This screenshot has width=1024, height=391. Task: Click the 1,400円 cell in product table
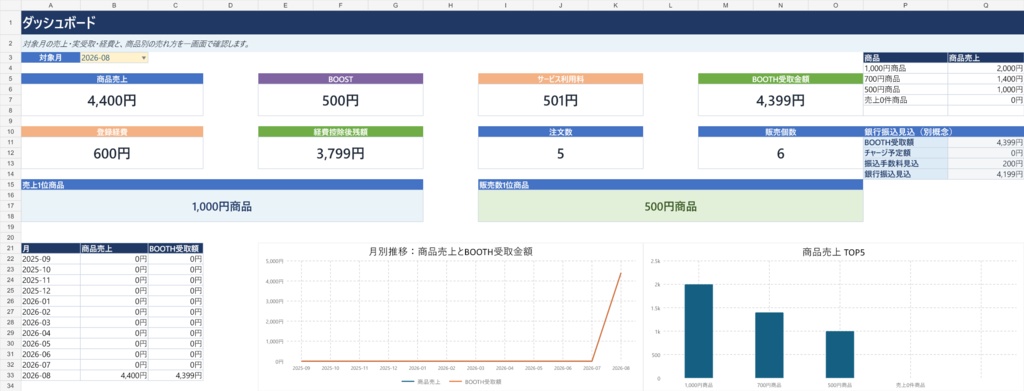(985, 78)
